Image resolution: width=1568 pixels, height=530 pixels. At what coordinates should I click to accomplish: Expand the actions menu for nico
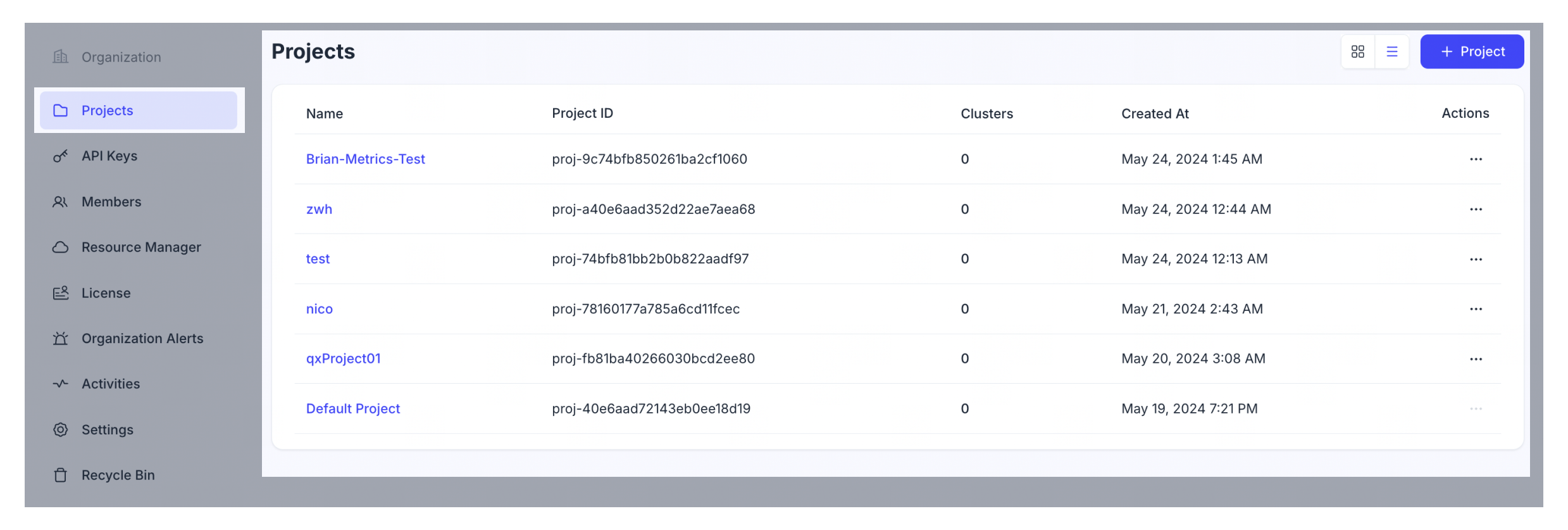(x=1476, y=309)
